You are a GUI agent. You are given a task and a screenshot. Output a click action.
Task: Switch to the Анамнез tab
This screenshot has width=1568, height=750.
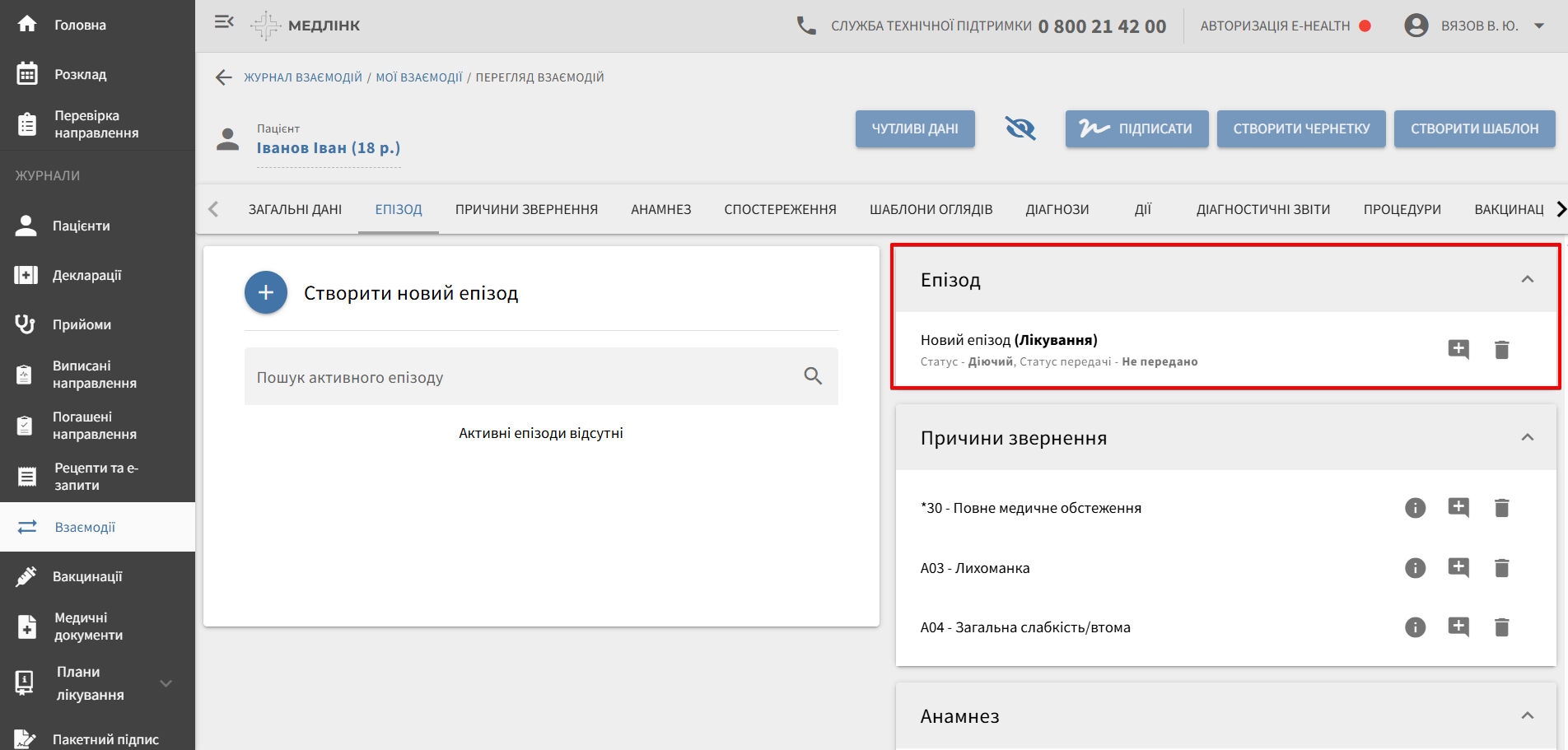pos(660,210)
